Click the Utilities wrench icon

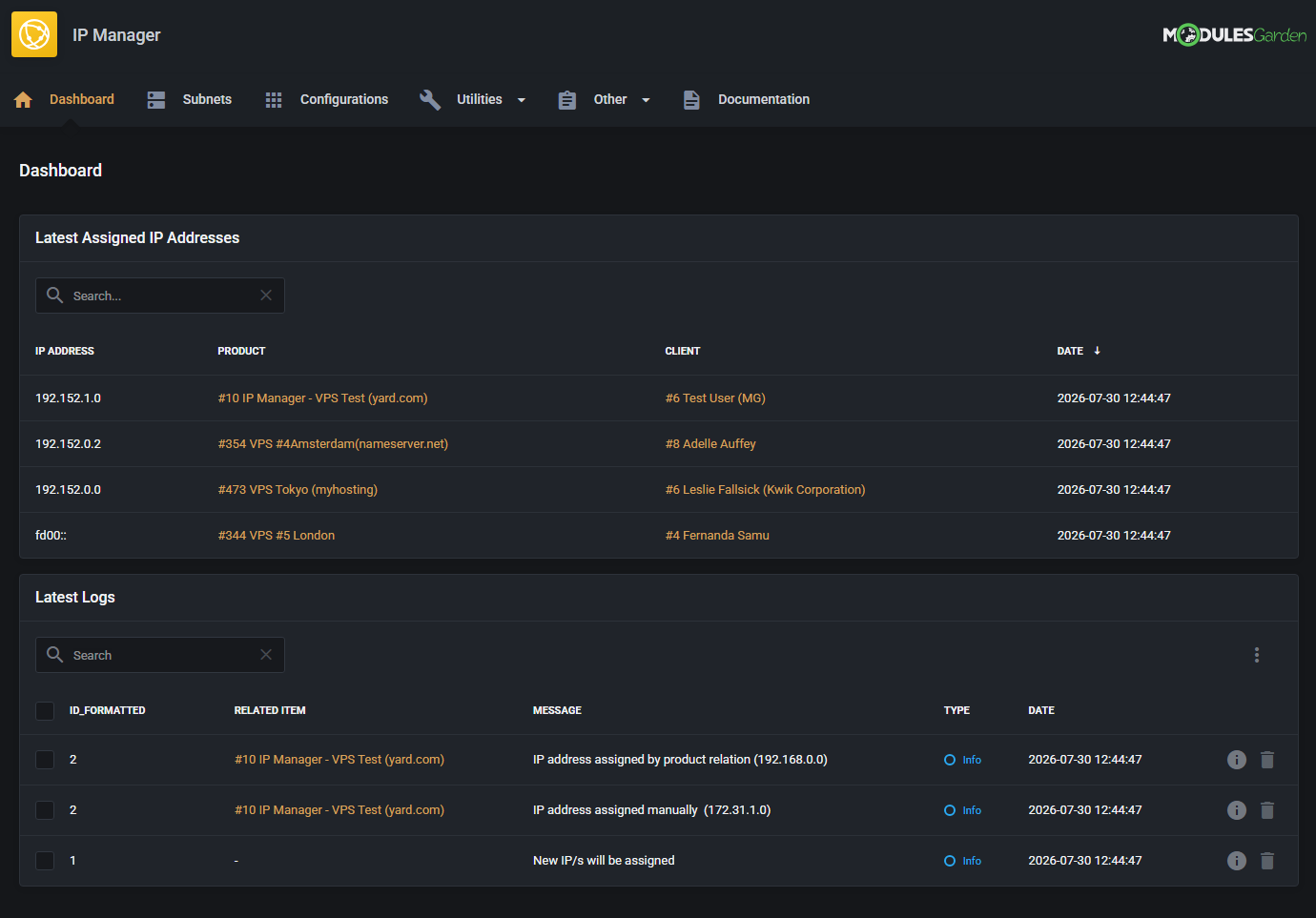tap(430, 100)
